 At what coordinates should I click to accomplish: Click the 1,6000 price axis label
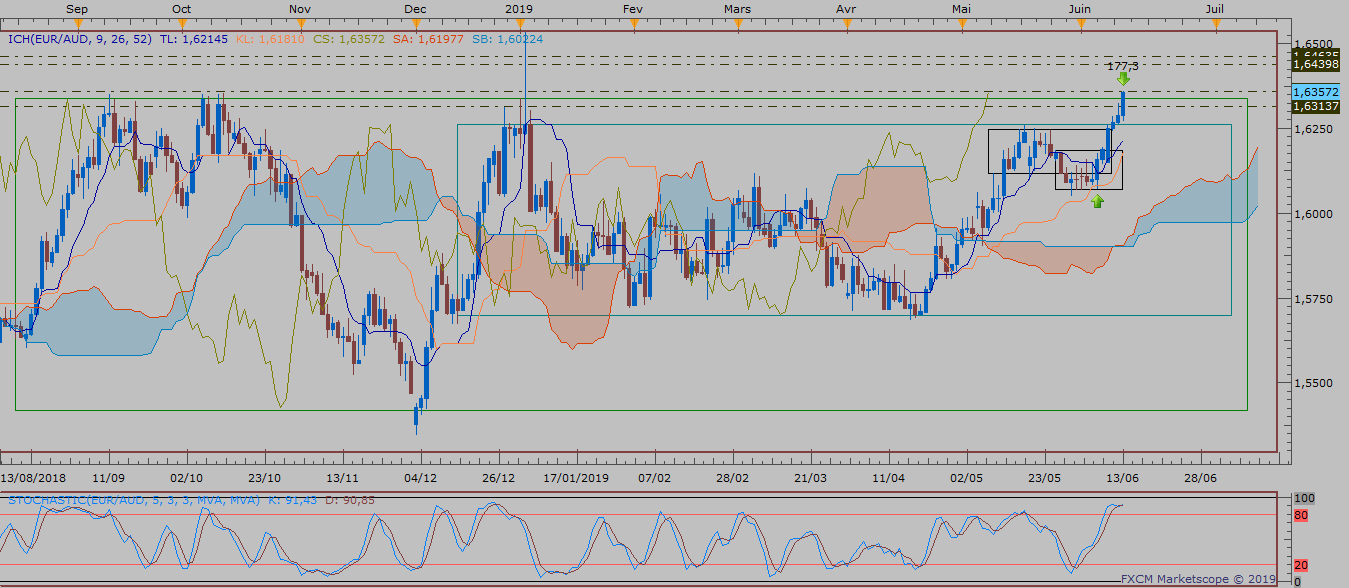click(x=1312, y=214)
